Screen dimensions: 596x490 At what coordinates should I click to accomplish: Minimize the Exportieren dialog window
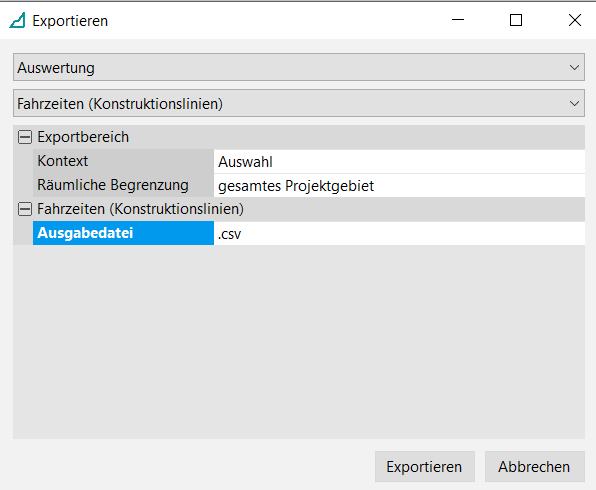(458, 20)
